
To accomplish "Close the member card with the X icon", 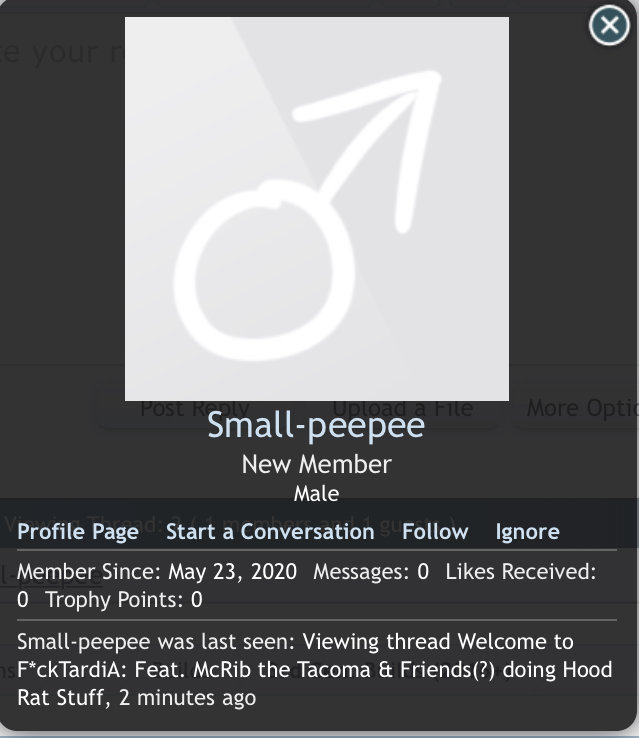I will pyautogui.click(x=609, y=25).
